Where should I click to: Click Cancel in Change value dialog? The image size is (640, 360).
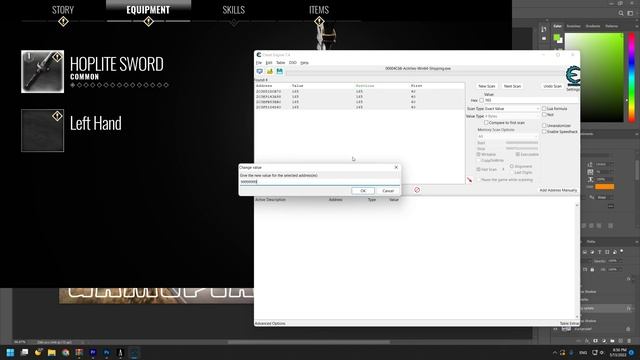(388, 191)
